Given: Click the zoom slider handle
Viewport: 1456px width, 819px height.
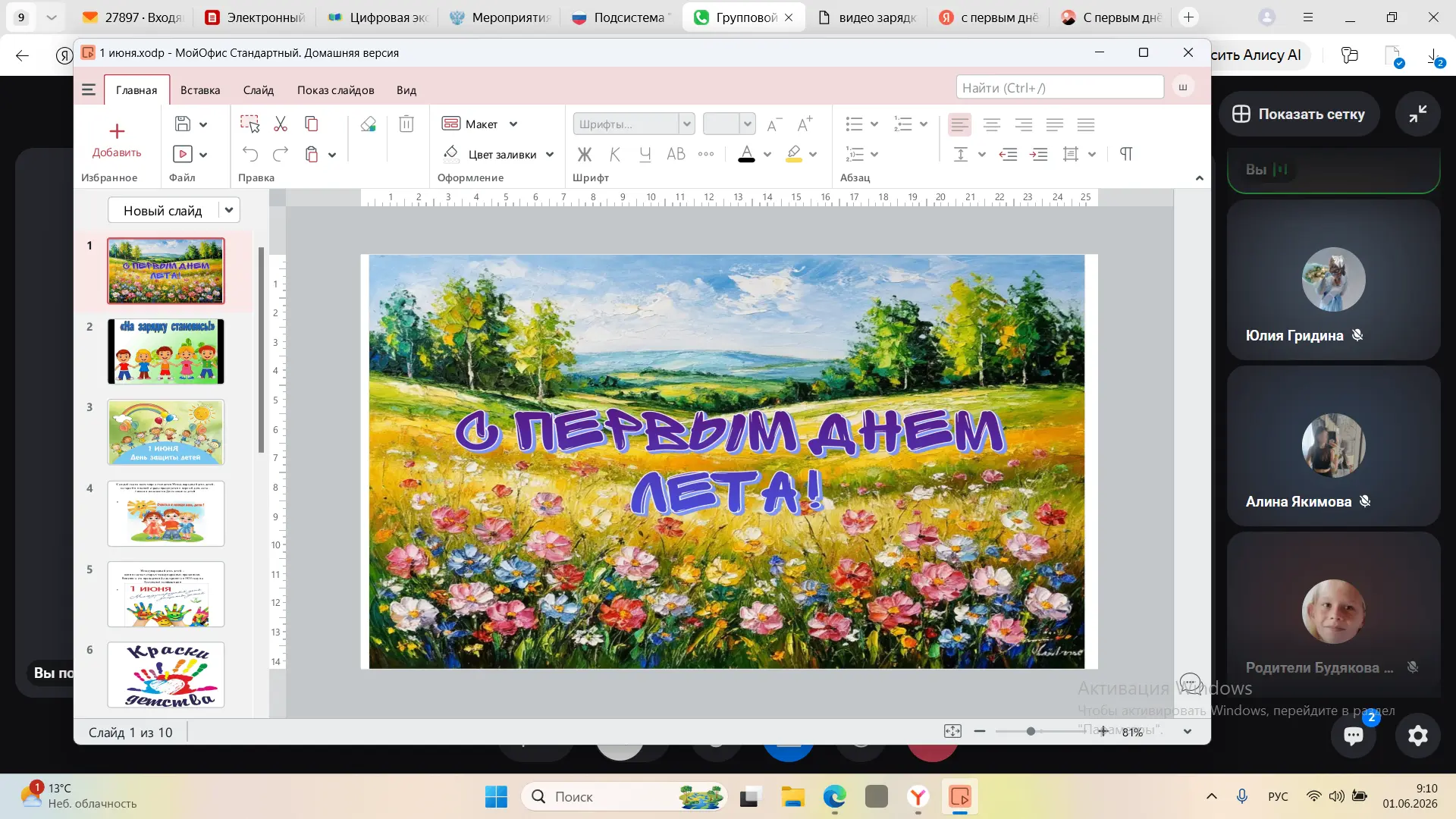Looking at the screenshot, I should point(1031,732).
